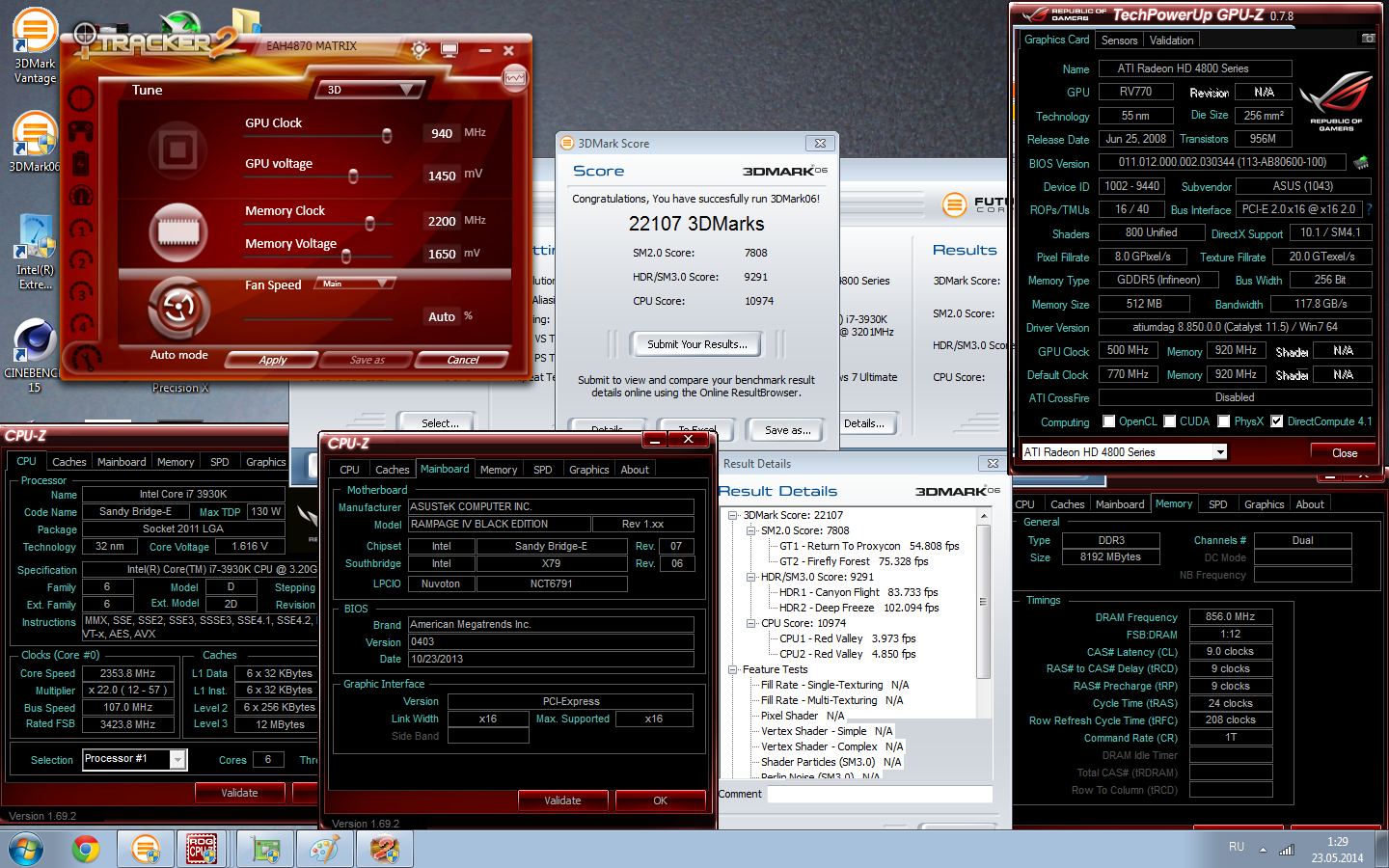Click Submit Your Results button

[x=696, y=344]
